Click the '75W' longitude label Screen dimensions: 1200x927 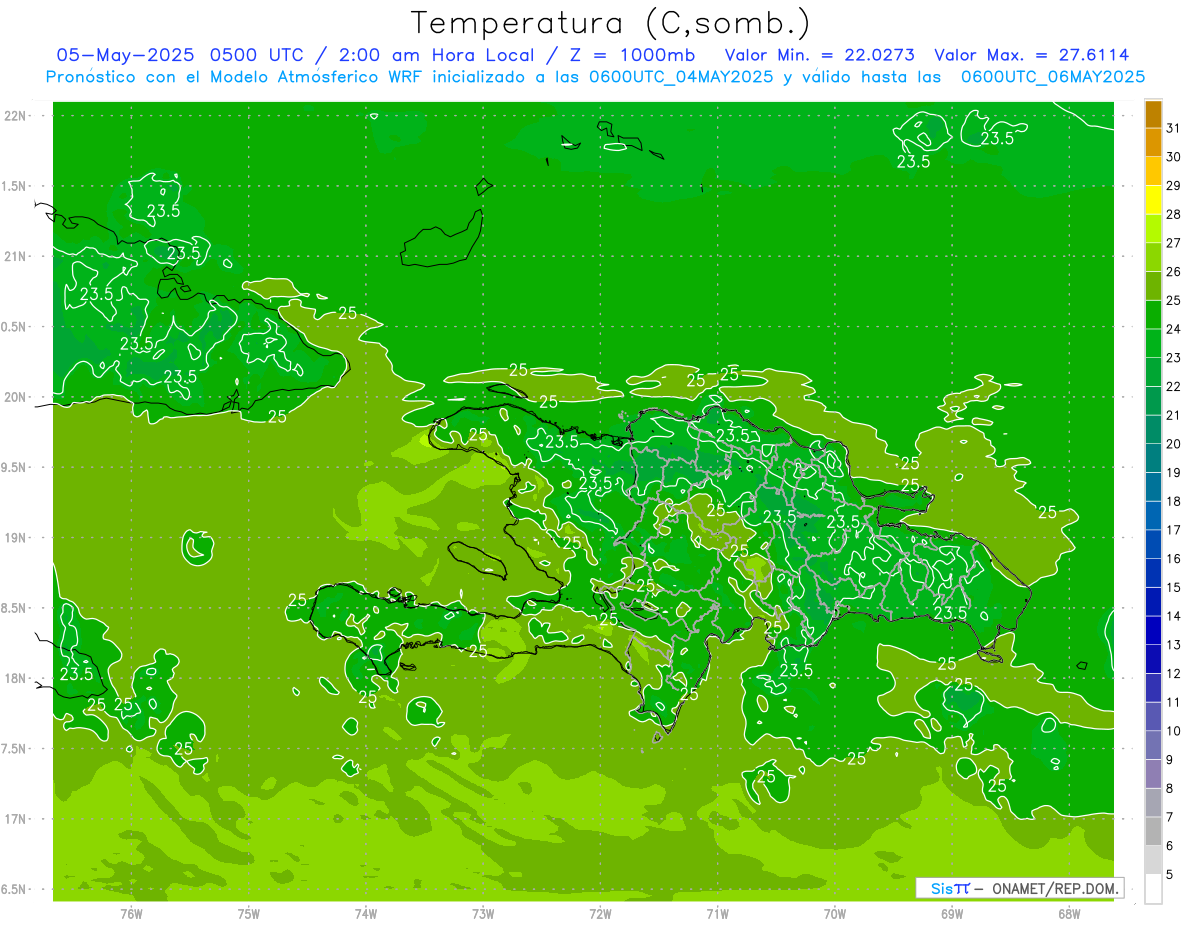[248, 914]
